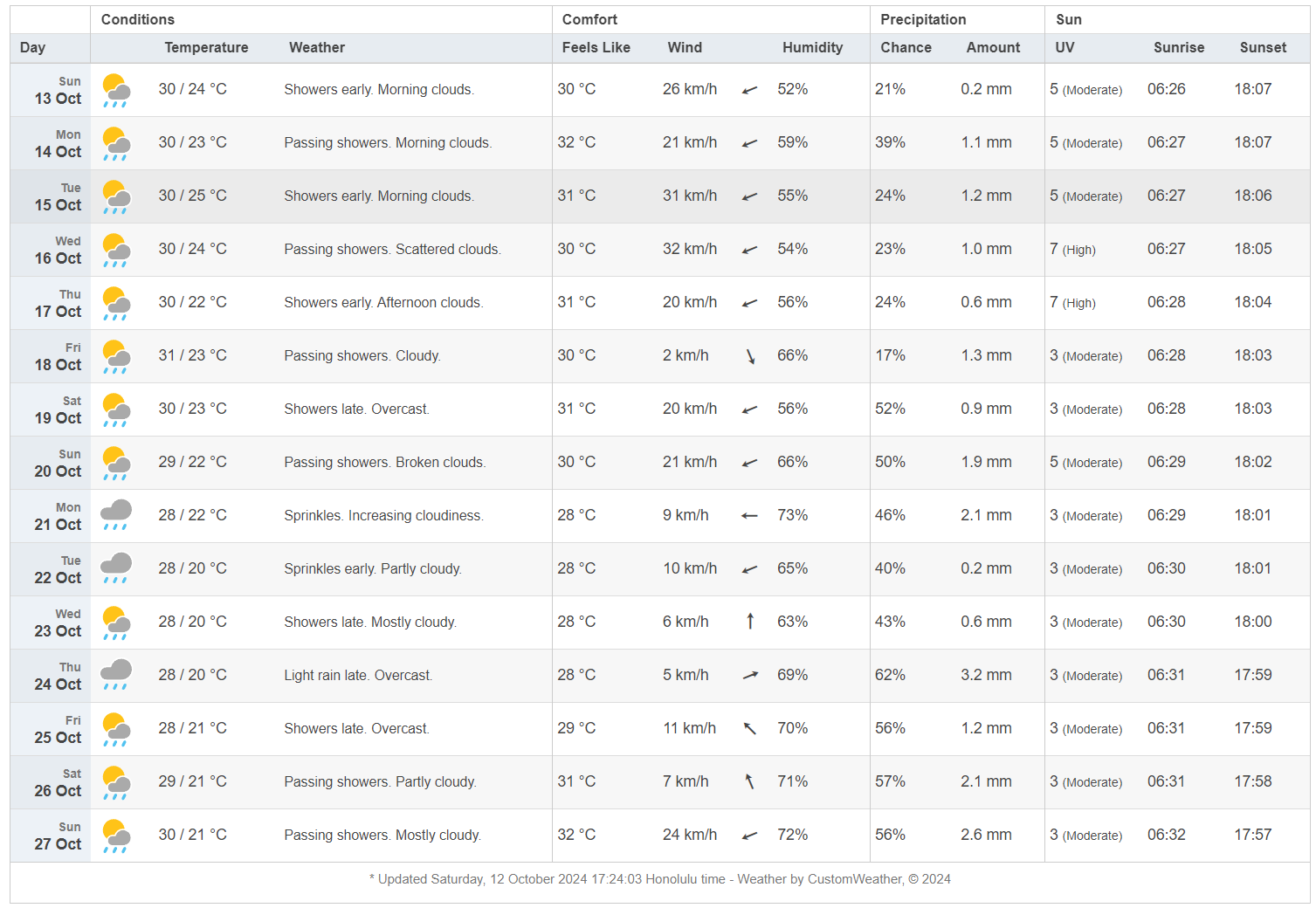Click the left-pointing wind arrow for Mon 21 Oct
This screenshot has width=1316, height=908.
pyautogui.click(x=749, y=516)
